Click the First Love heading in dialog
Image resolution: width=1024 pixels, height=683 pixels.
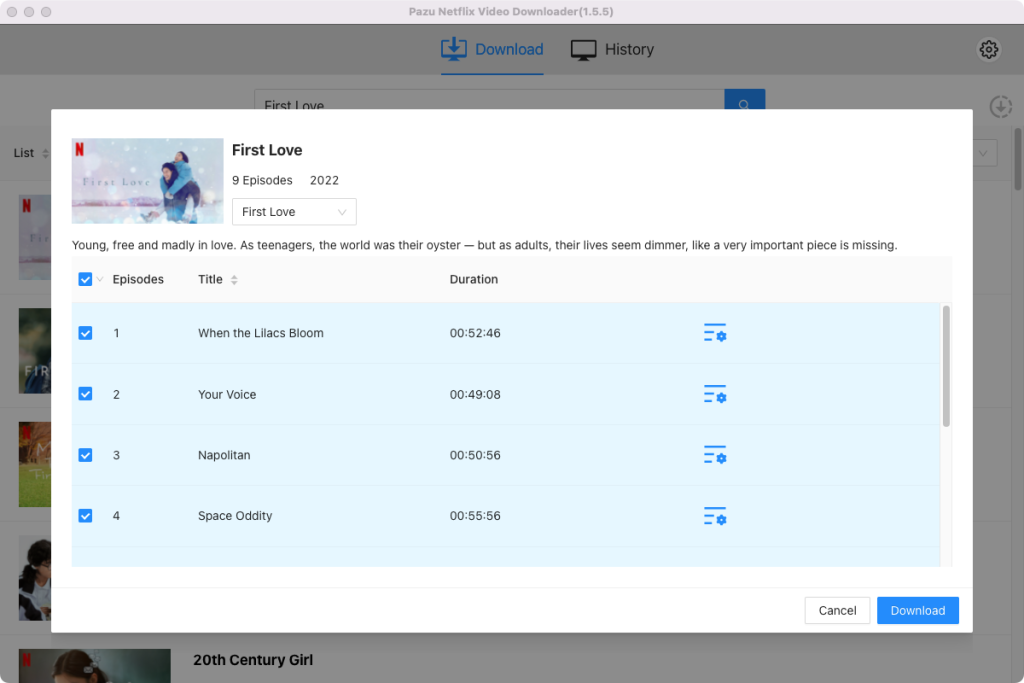pyautogui.click(x=267, y=150)
